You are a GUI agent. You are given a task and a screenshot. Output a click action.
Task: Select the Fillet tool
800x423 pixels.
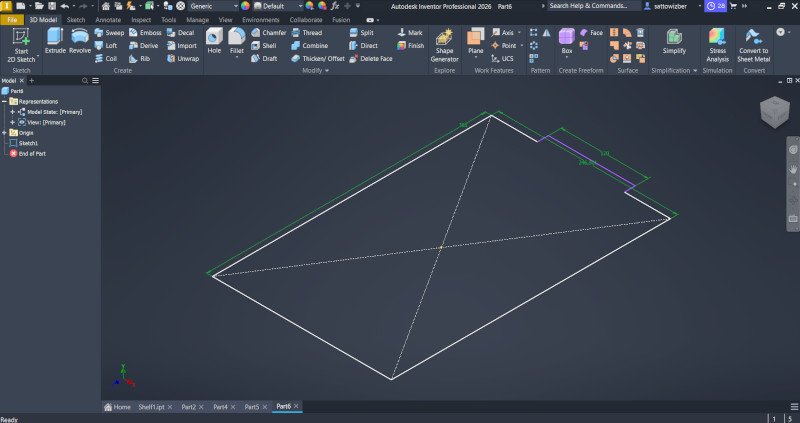click(237, 41)
